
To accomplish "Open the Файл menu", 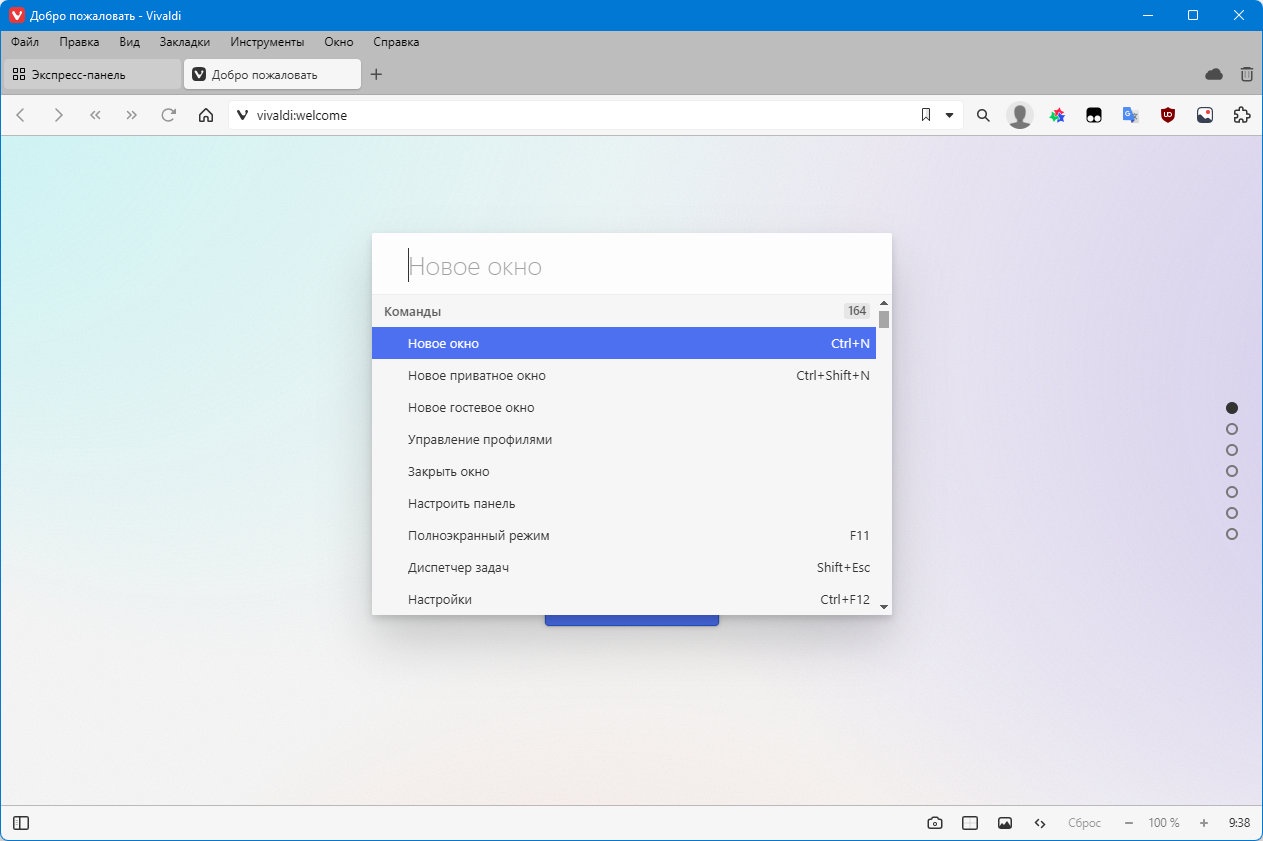I will [x=25, y=42].
